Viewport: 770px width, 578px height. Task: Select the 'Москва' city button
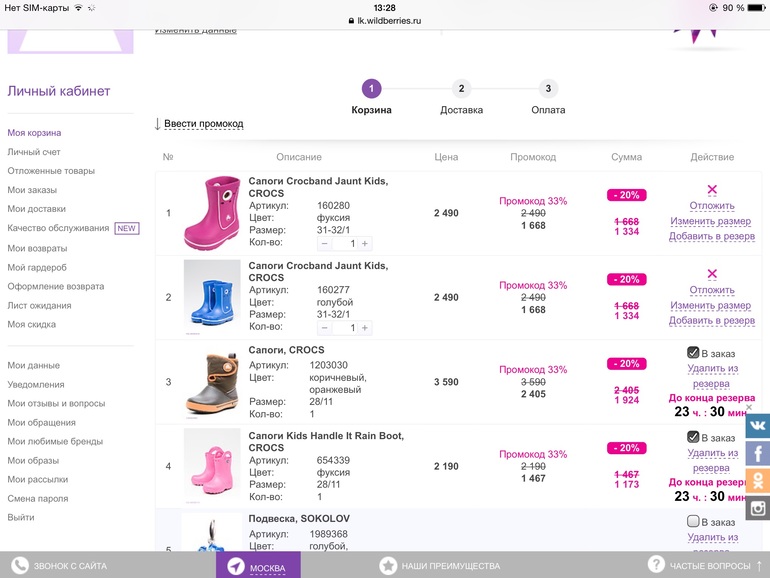point(258,566)
